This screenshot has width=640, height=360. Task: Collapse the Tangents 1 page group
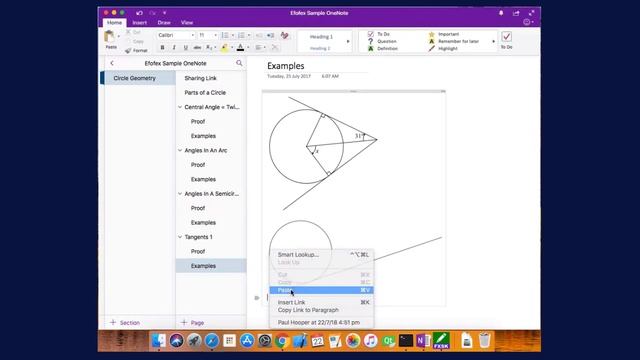tap(180, 237)
